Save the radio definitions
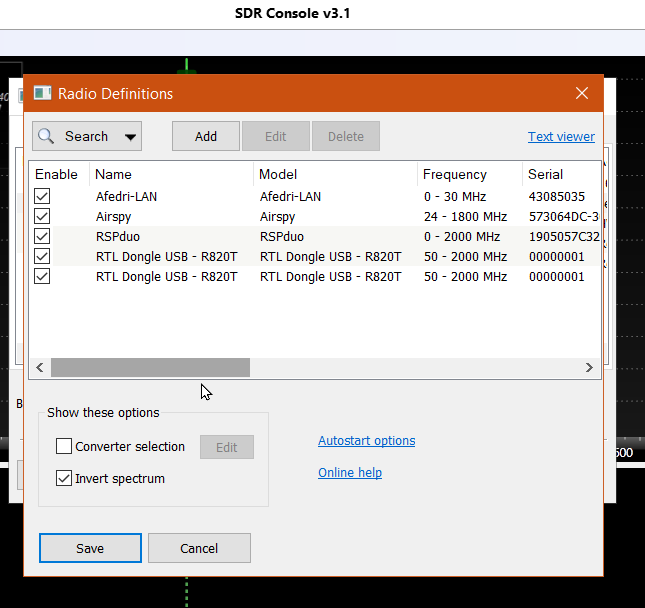The width and height of the screenshot is (645, 608). click(90, 548)
